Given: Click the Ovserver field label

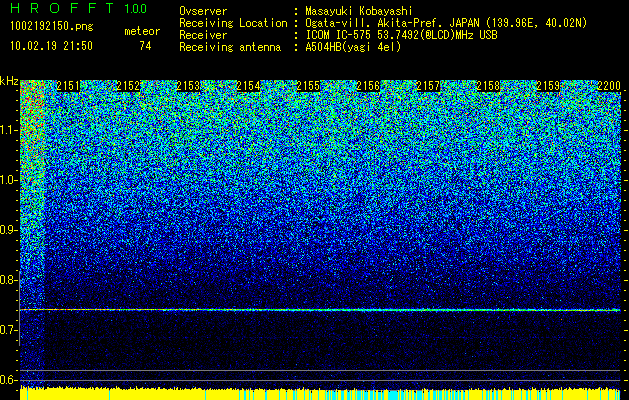Looking at the screenshot, I should tap(203, 11).
